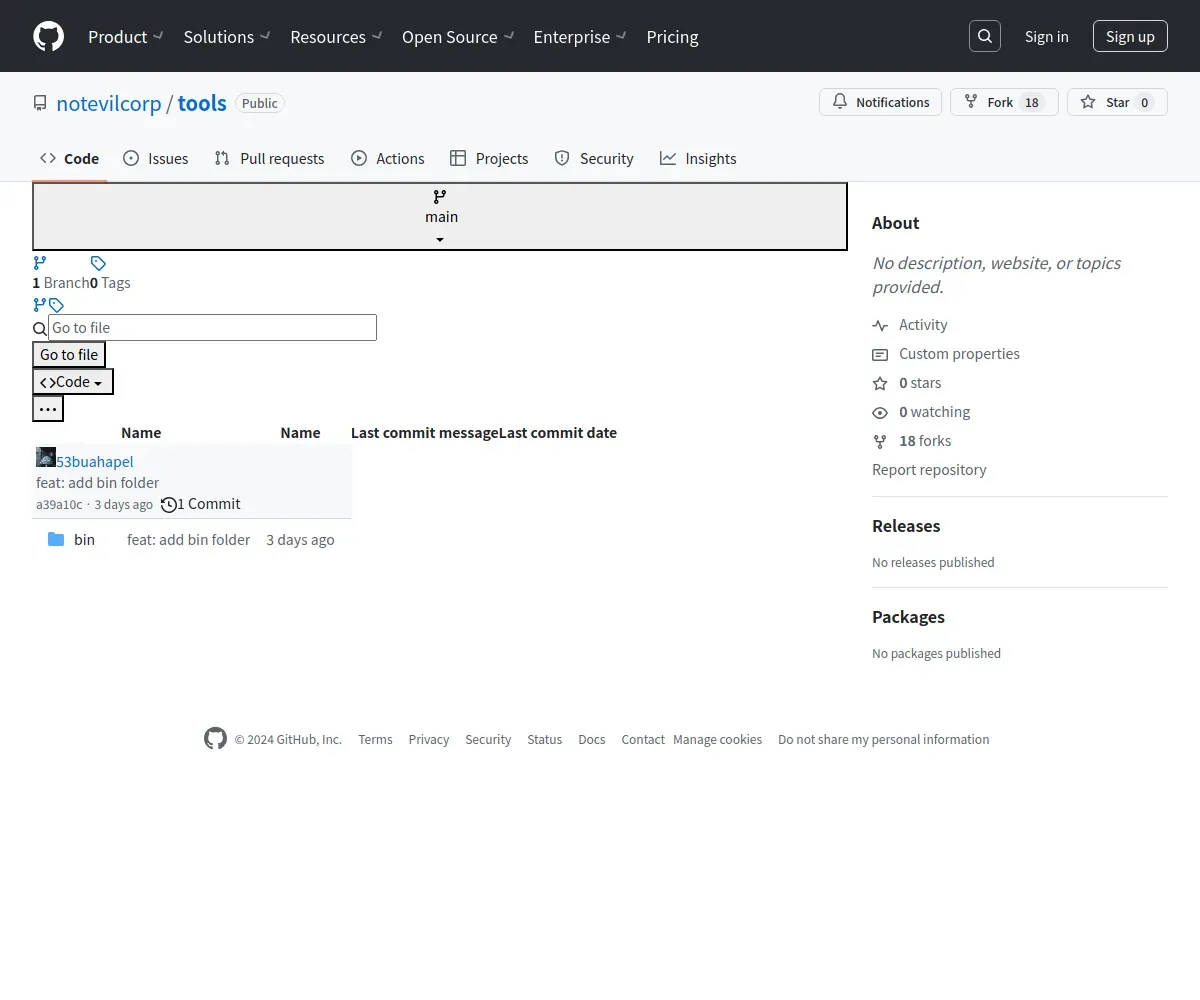Click the Activity pulse icon
1200x1000 pixels.
[880, 325]
